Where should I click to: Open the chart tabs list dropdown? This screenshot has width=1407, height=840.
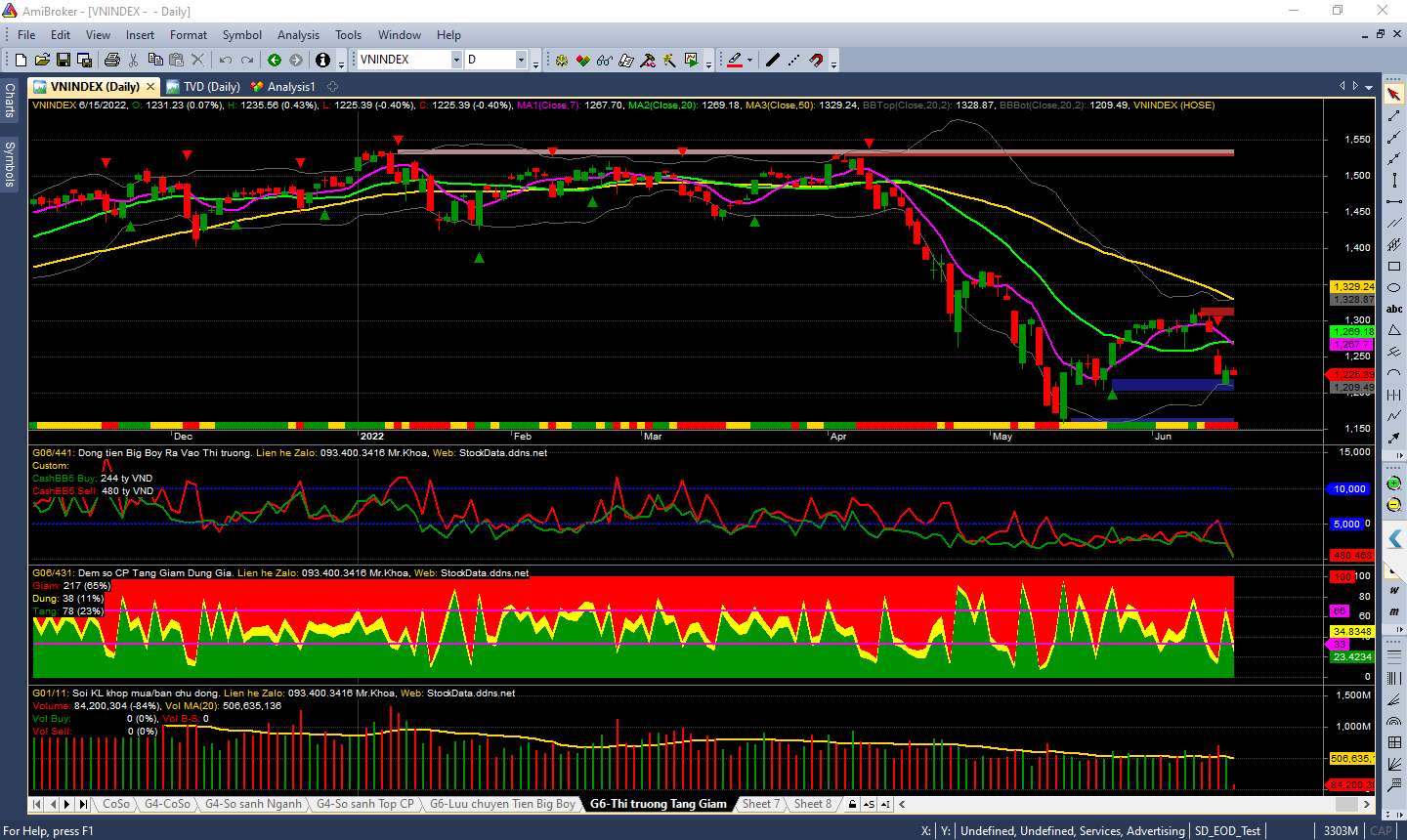tap(1368, 87)
